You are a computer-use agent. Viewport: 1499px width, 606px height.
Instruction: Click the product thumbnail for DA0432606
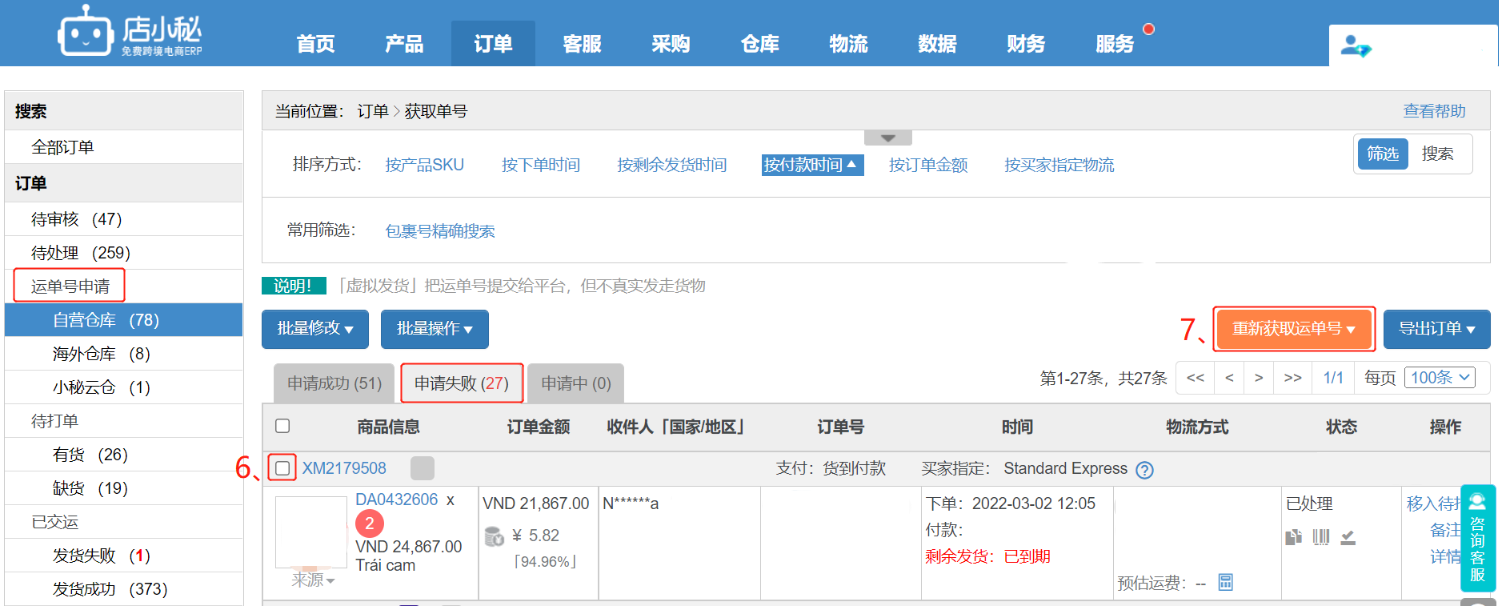pyautogui.click(x=310, y=532)
